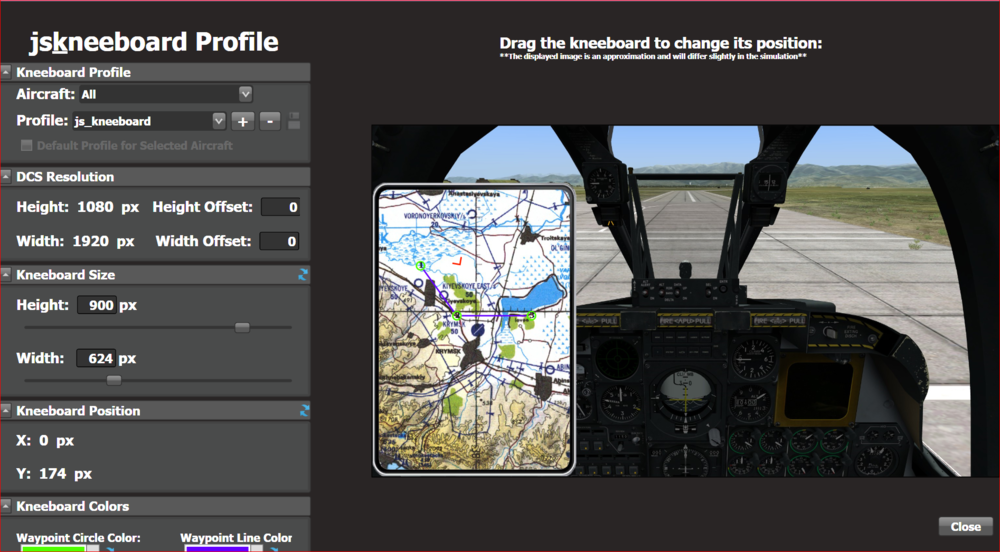
Task: Click the save profile disk icon
Action: pyautogui.click(x=294, y=121)
